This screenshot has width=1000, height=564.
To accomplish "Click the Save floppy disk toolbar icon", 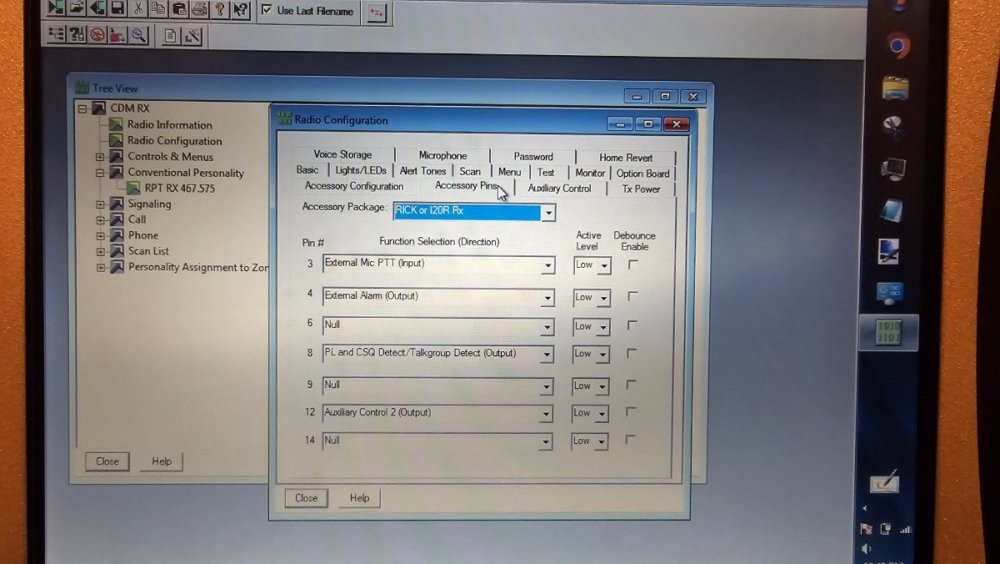I will pyautogui.click(x=118, y=9).
